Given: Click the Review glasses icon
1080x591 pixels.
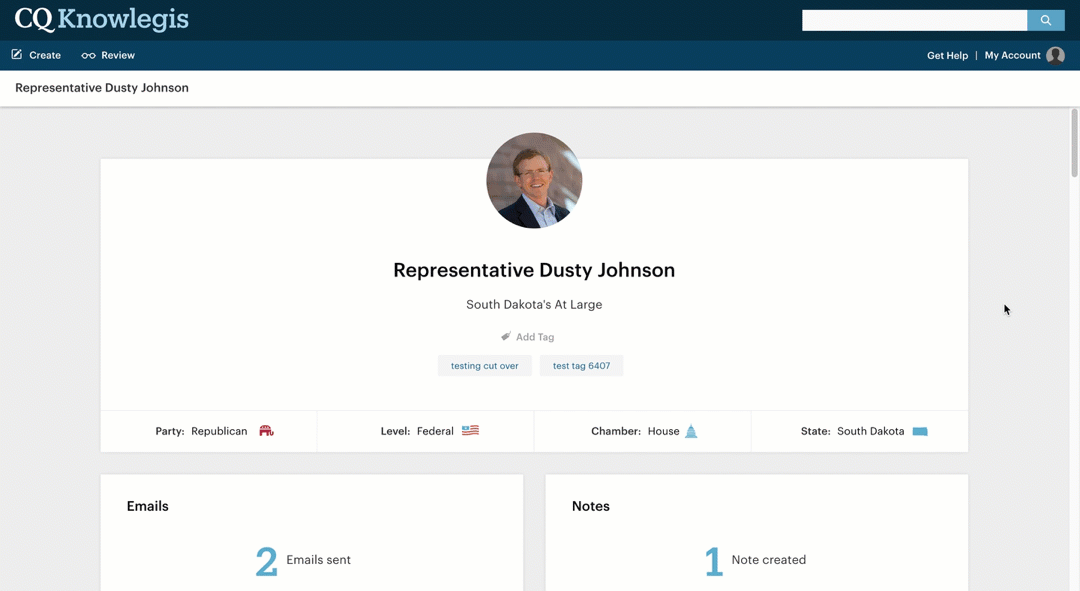Looking at the screenshot, I should 88,56.
